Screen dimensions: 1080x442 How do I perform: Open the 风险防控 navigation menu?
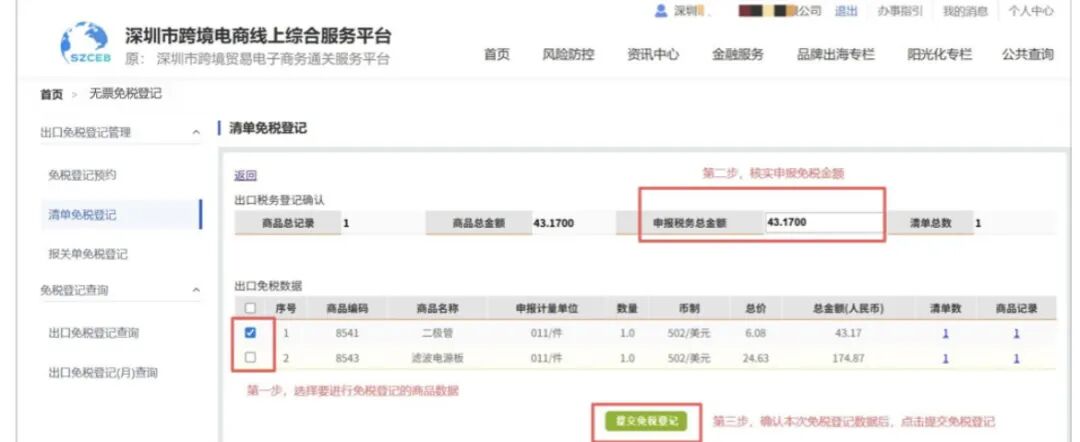point(568,55)
